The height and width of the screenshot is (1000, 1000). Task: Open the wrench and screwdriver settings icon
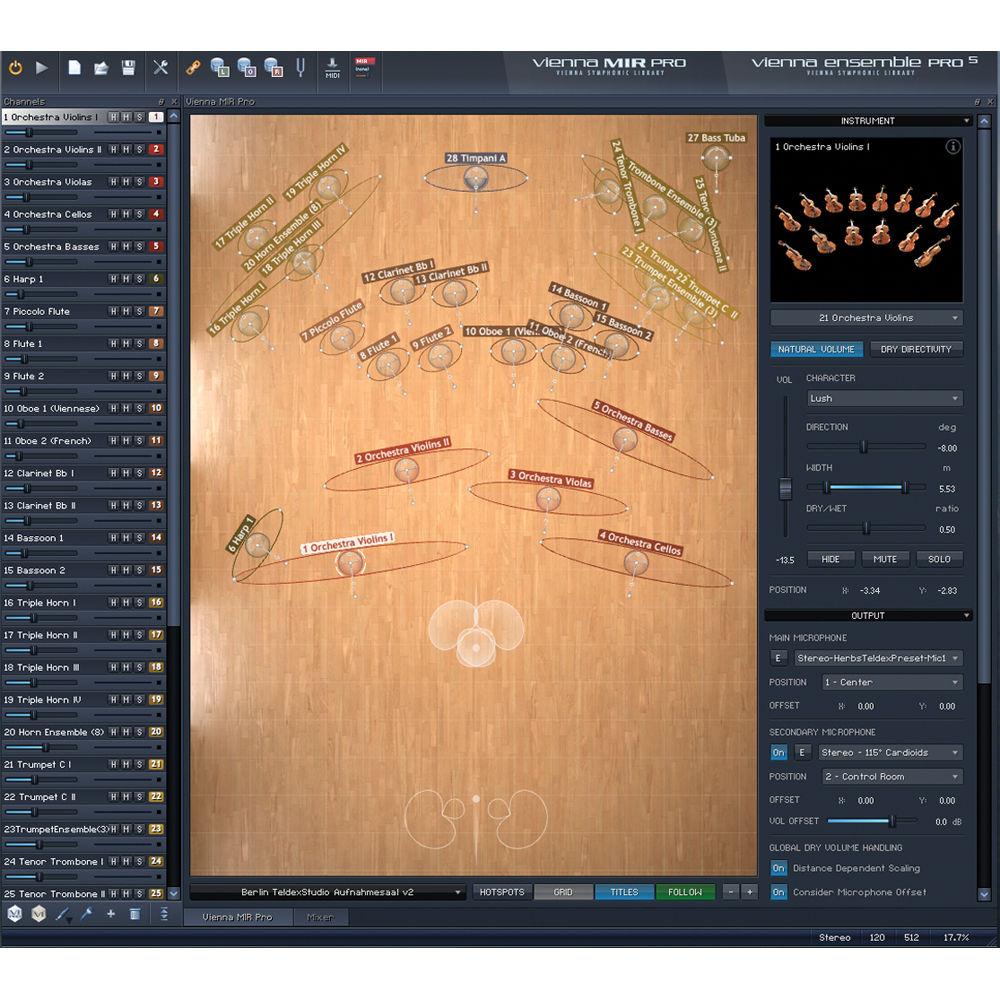tap(160, 68)
